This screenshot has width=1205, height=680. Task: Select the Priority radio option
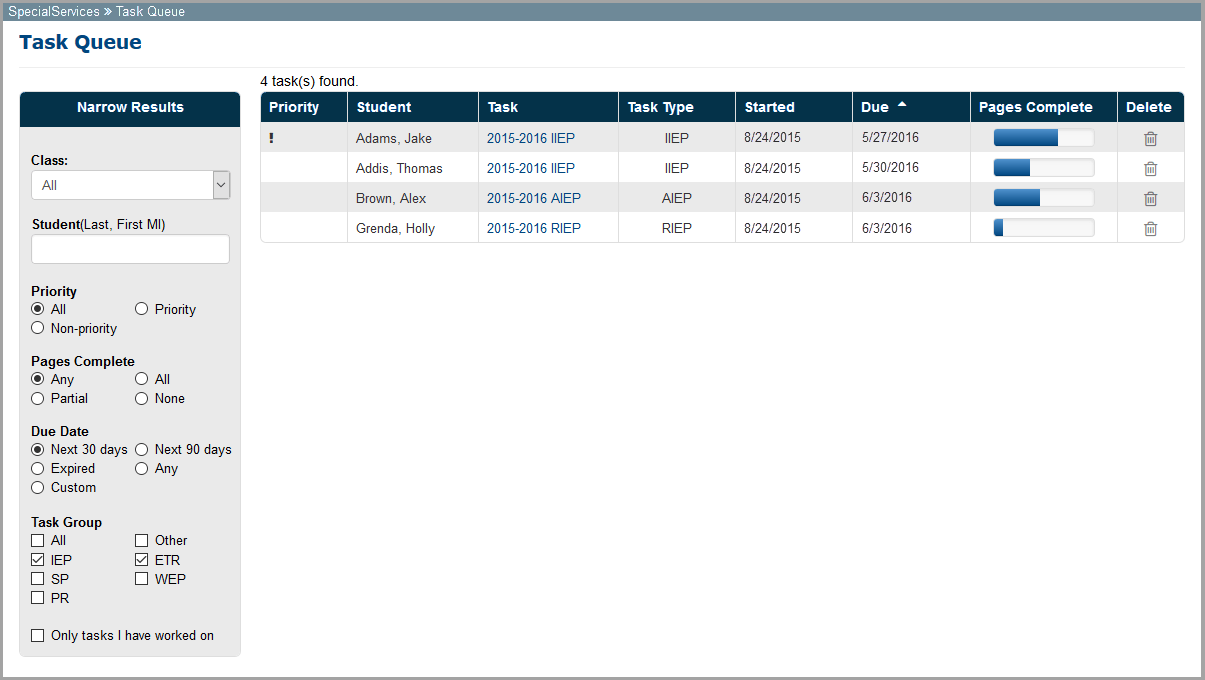click(142, 309)
